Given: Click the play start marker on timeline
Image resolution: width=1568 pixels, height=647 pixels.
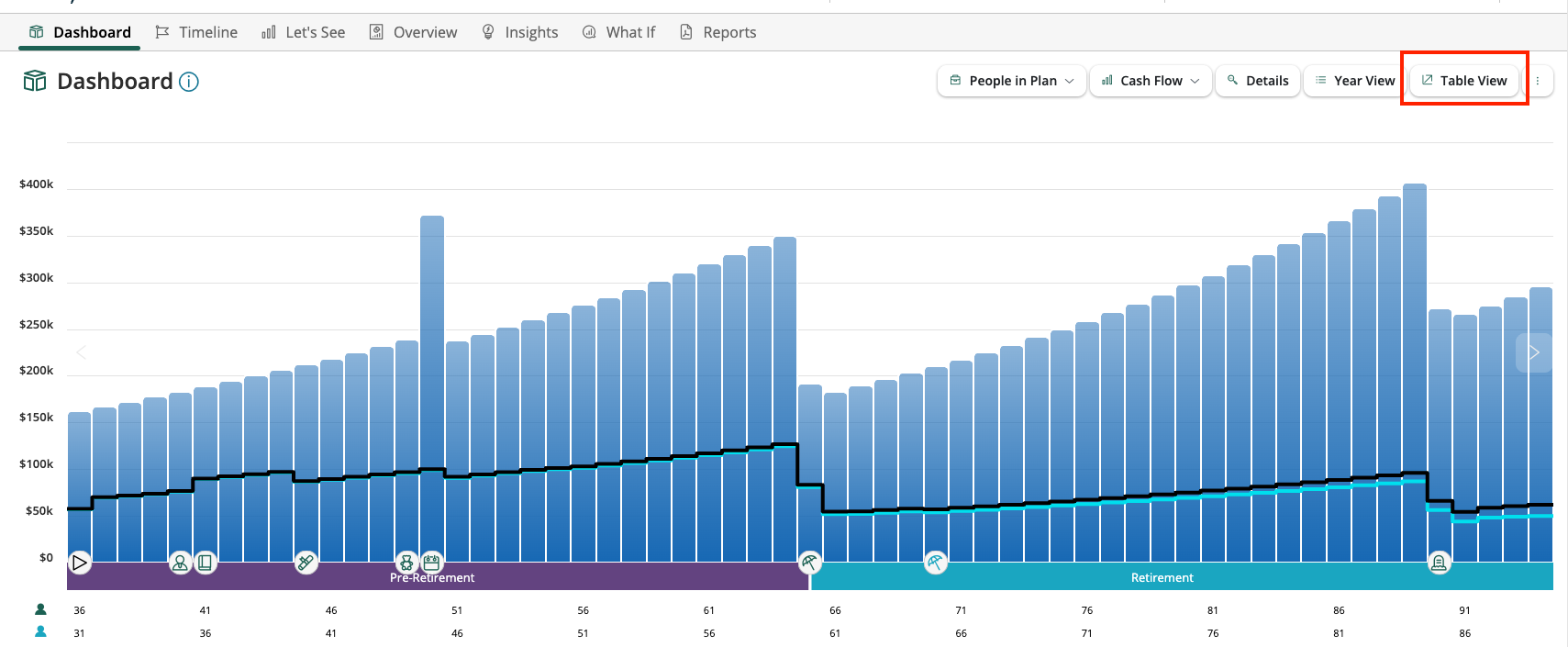Looking at the screenshot, I should pos(80,563).
